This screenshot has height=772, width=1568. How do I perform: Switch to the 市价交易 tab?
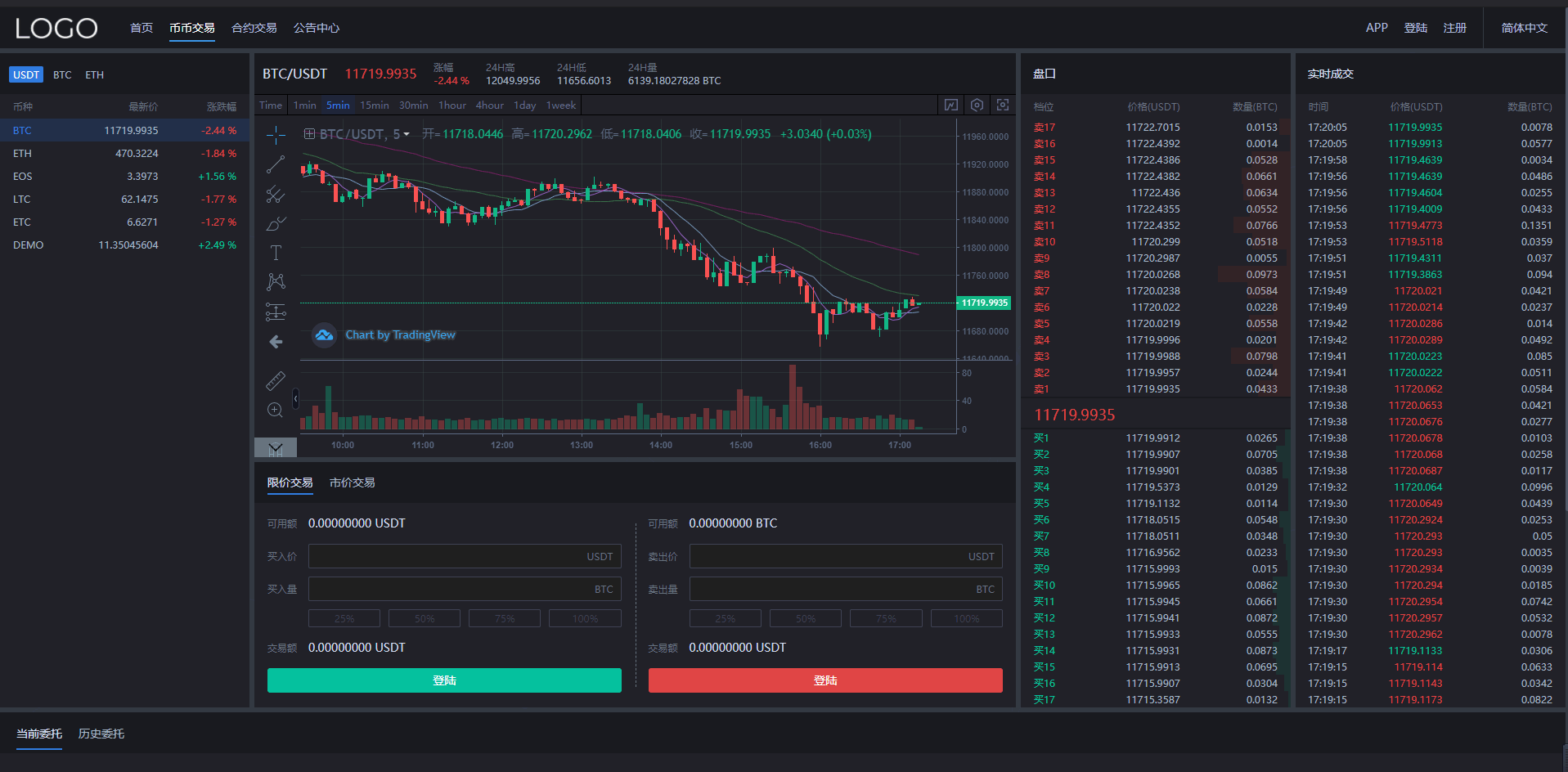pyautogui.click(x=352, y=483)
